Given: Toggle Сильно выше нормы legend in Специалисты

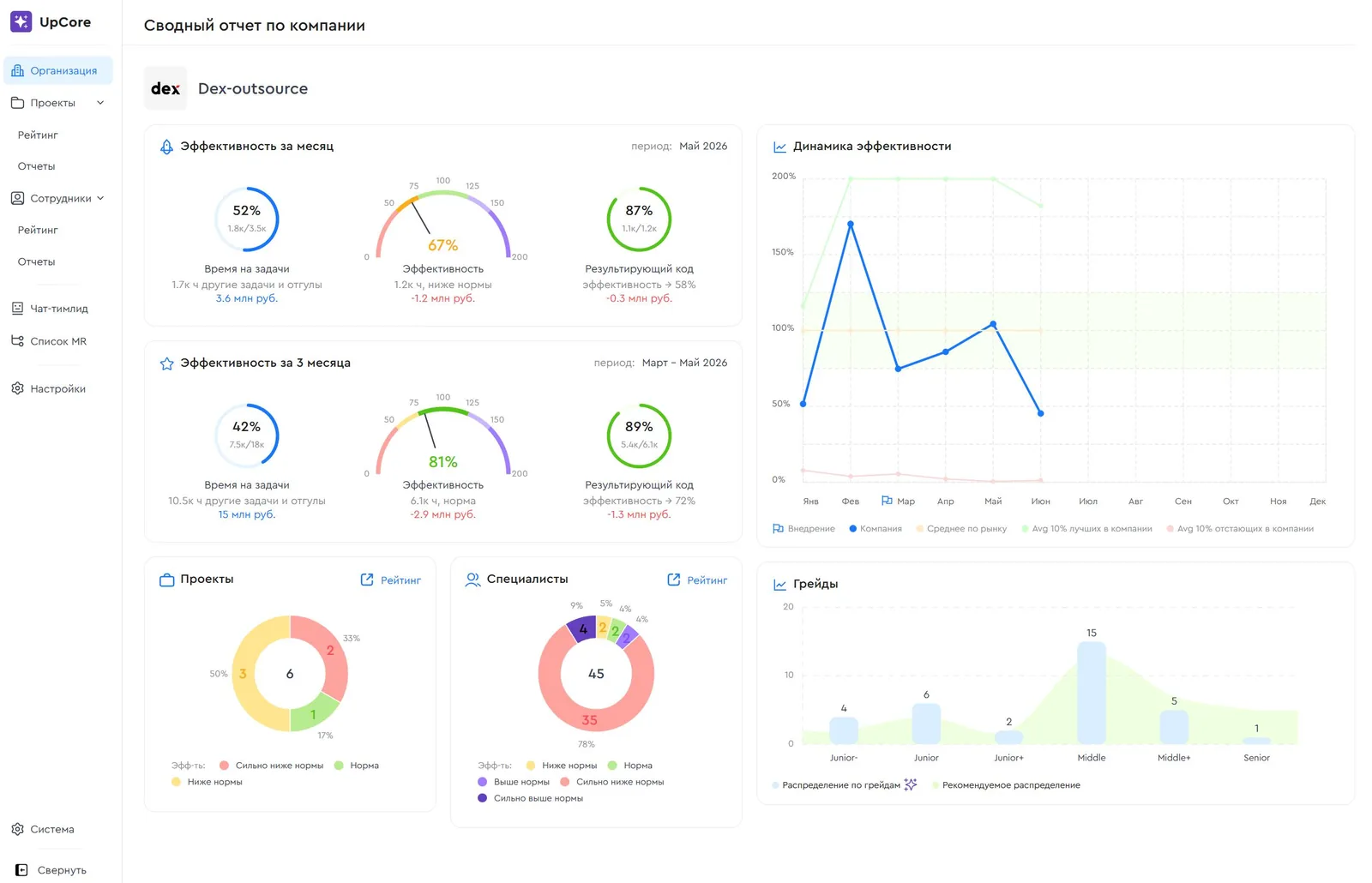Looking at the screenshot, I should click(530, 798).
